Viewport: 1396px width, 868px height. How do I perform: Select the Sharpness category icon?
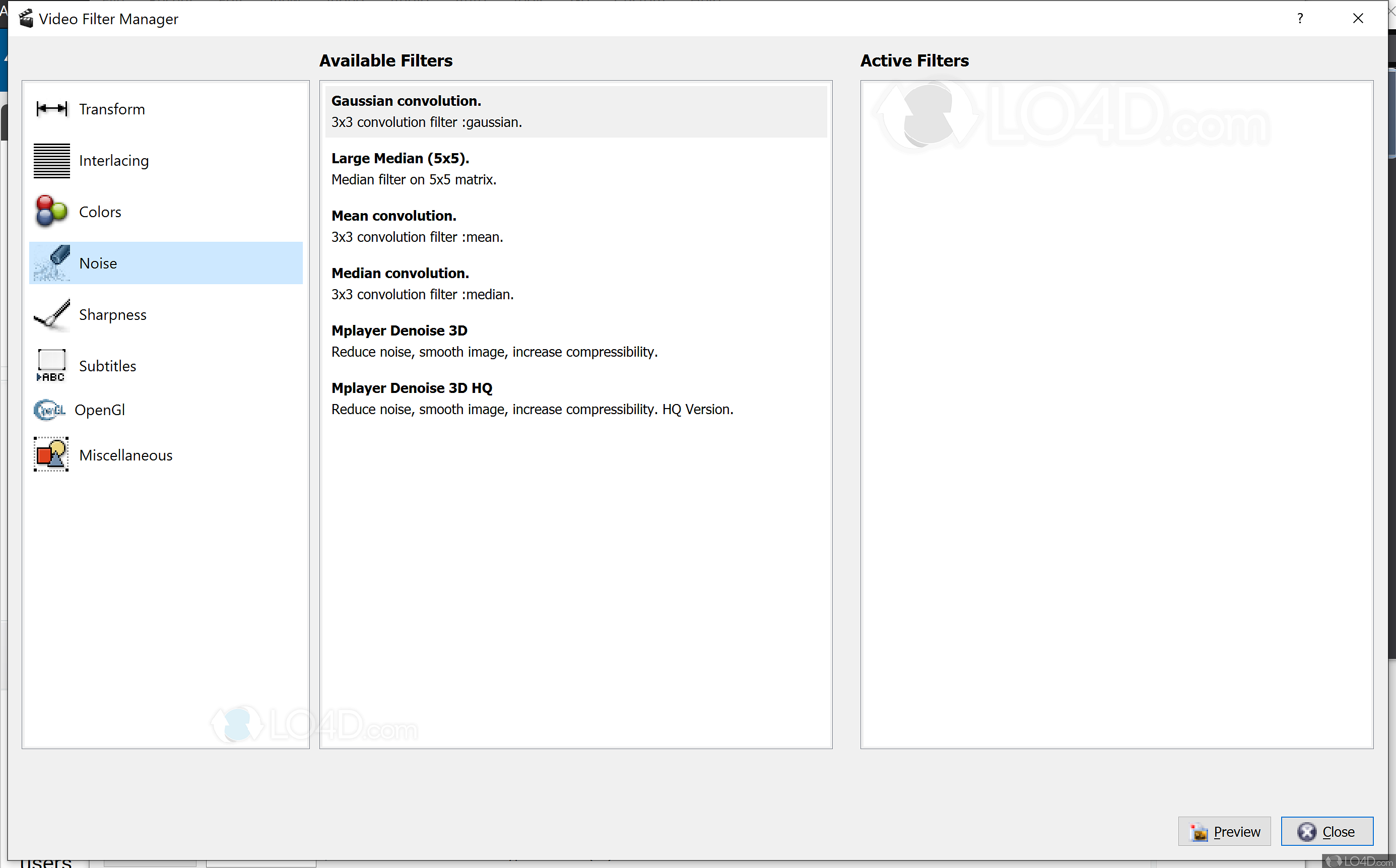pos(51,314)
